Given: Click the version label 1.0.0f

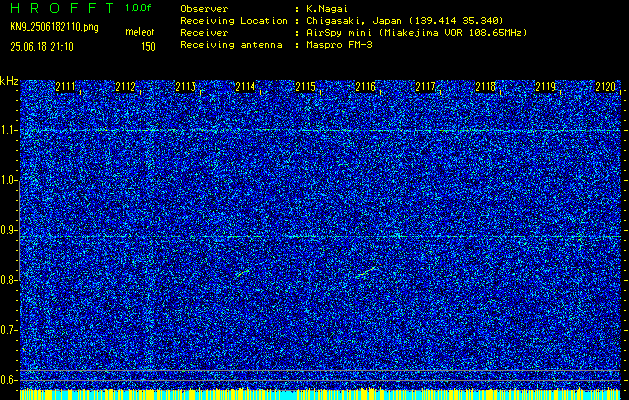Looking at the screenshot, I should [x=138, y=8].
